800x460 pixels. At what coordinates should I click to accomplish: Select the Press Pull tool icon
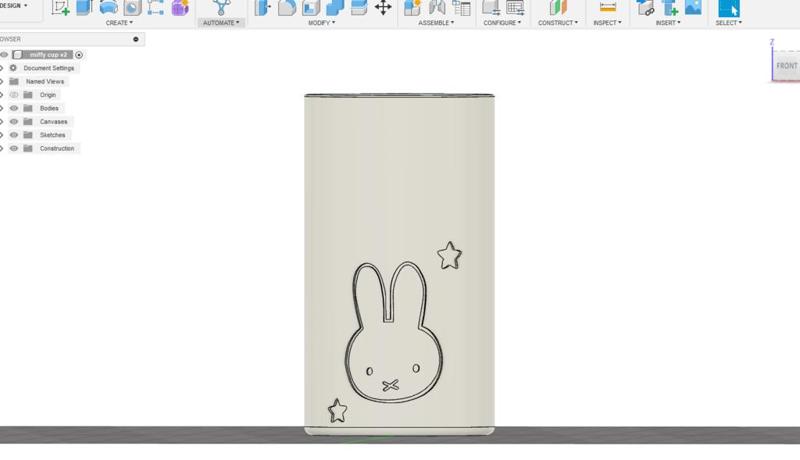[262, 7]
